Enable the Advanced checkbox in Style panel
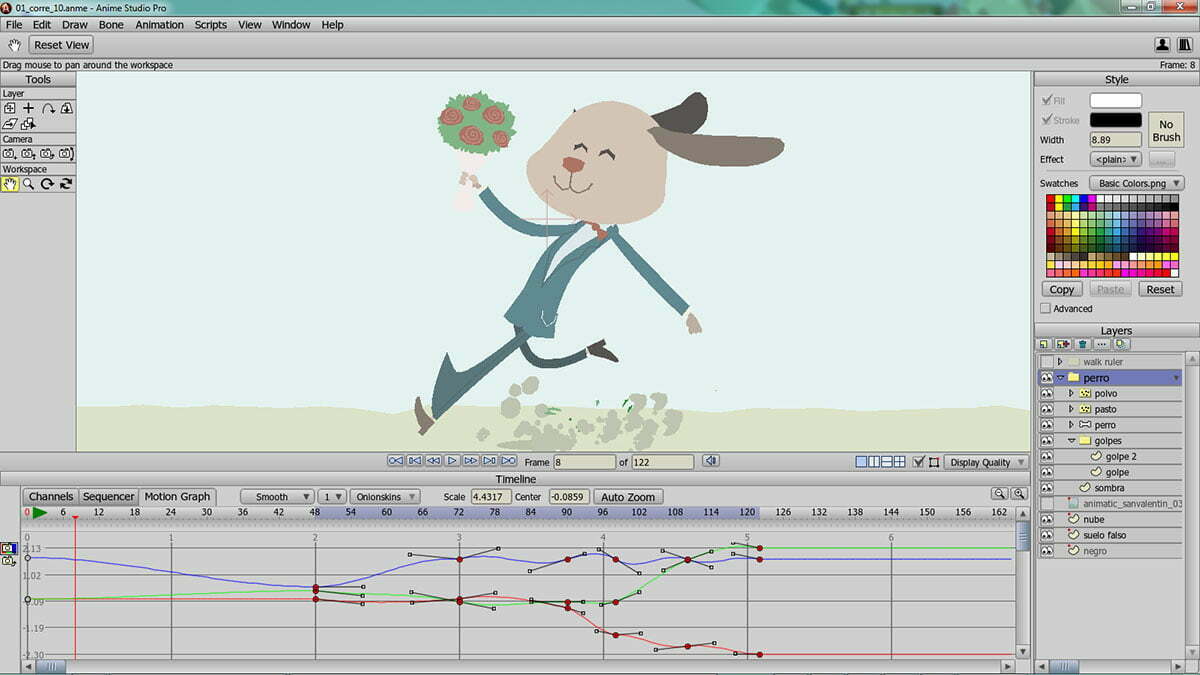1200x675 pixels. (1046, 309)
